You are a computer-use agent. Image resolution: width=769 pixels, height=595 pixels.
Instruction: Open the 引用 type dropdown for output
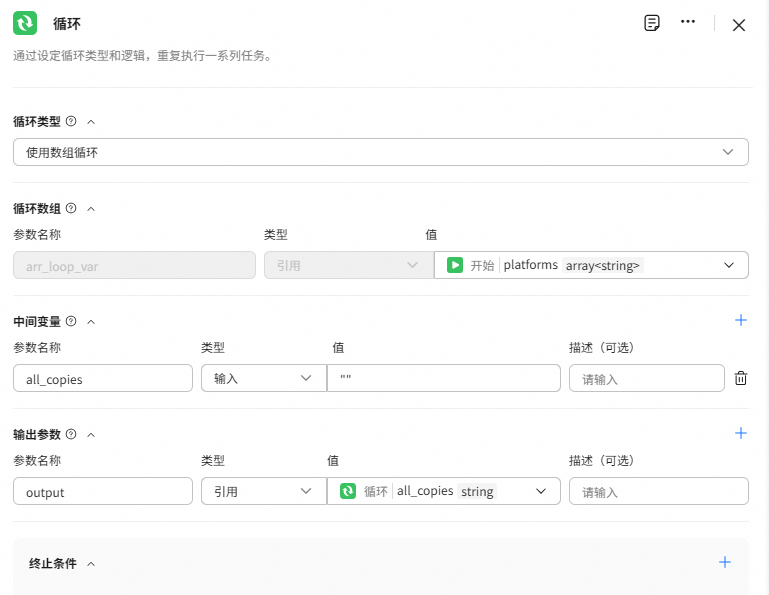coord(264,491)
